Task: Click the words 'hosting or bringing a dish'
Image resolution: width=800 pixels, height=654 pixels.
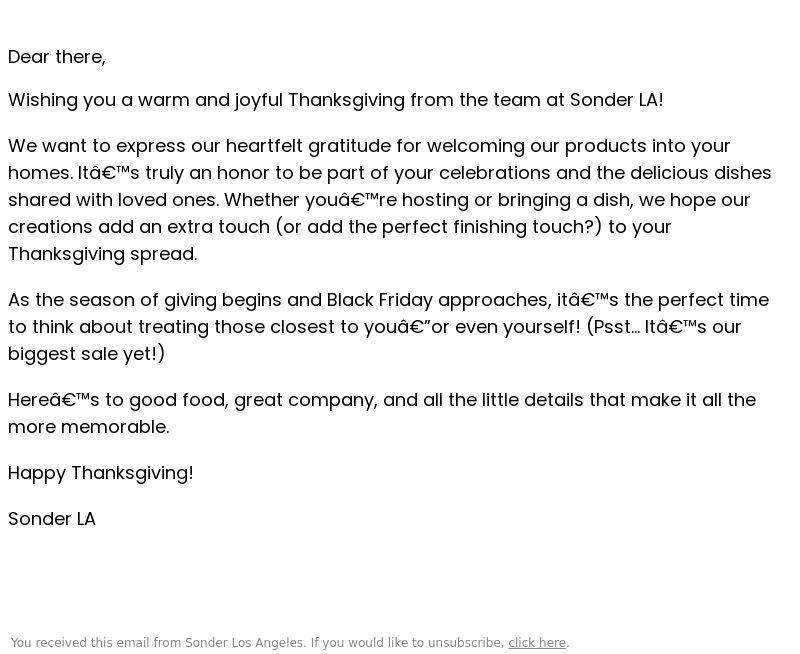Action: click(x=517, y=200)
